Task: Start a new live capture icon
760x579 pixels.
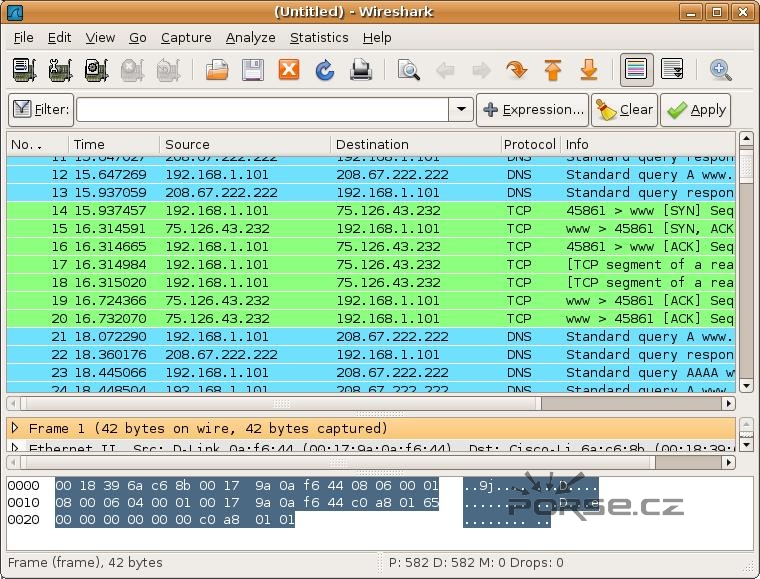Action: point(96,70)
